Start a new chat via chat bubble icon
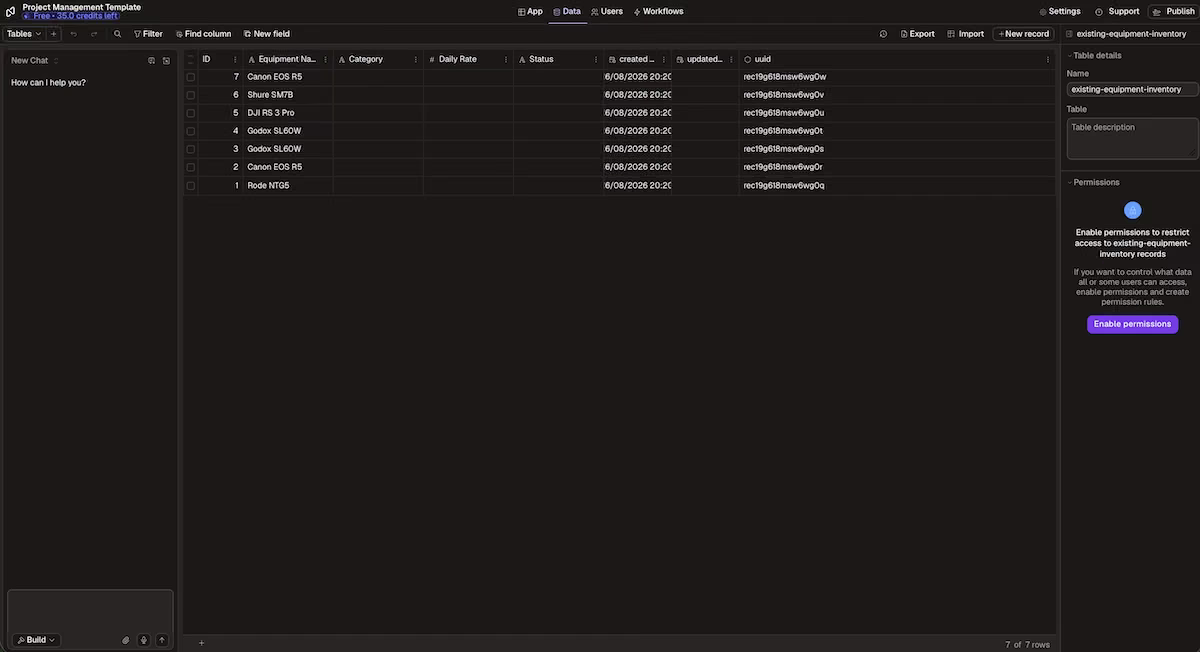 click(x=152, y=61)
